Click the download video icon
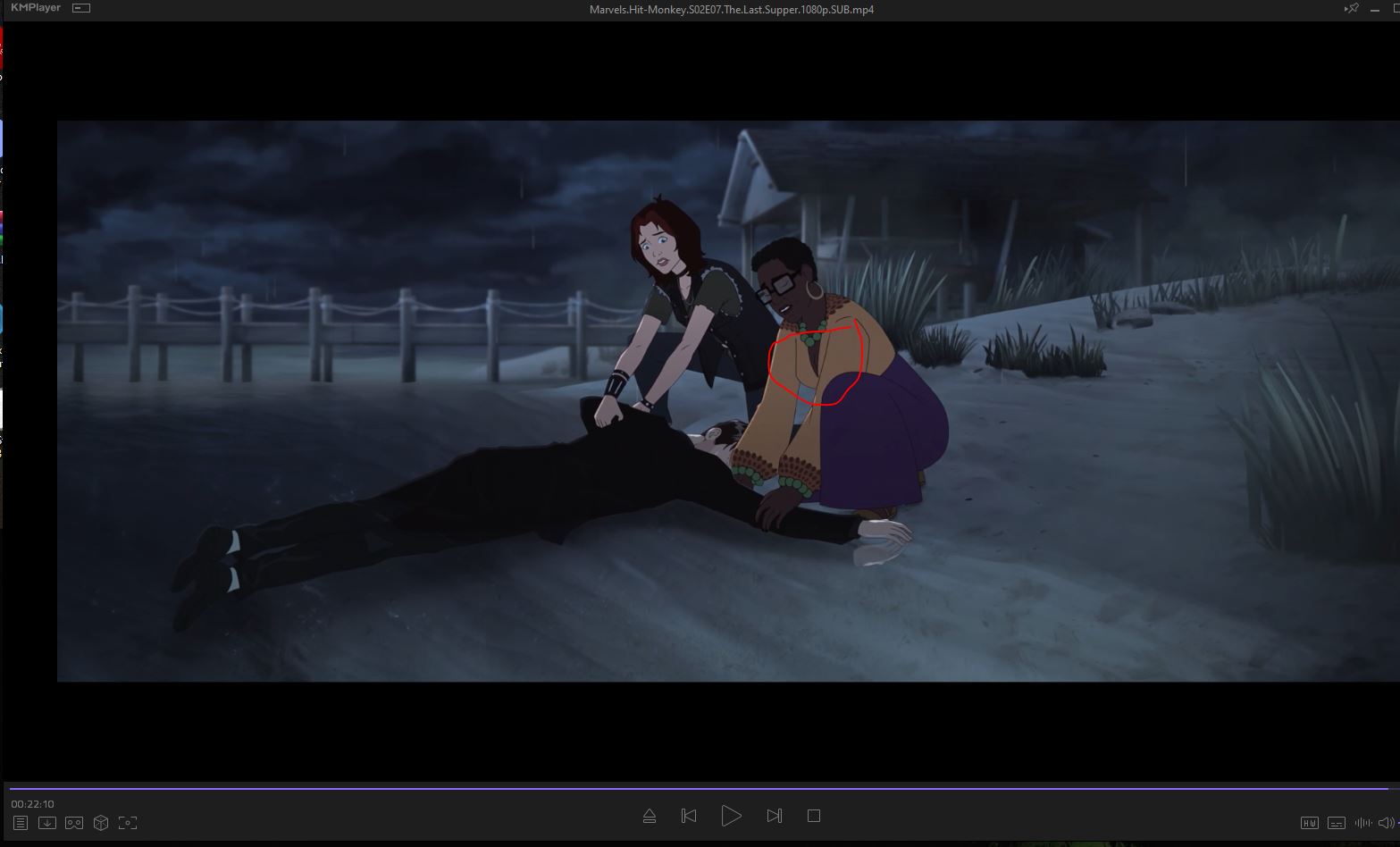This screenshot has height=847, width=1400. pyautogui.click(x=47, y=823)
